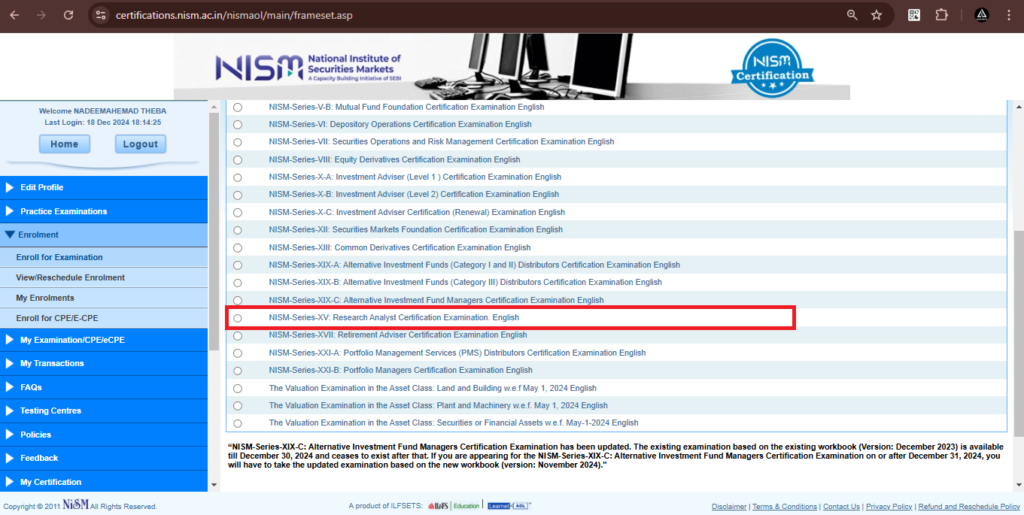Open Terms & Conditions link
The height and width of the screenshot is (515, 1024).
click(784, 507)
